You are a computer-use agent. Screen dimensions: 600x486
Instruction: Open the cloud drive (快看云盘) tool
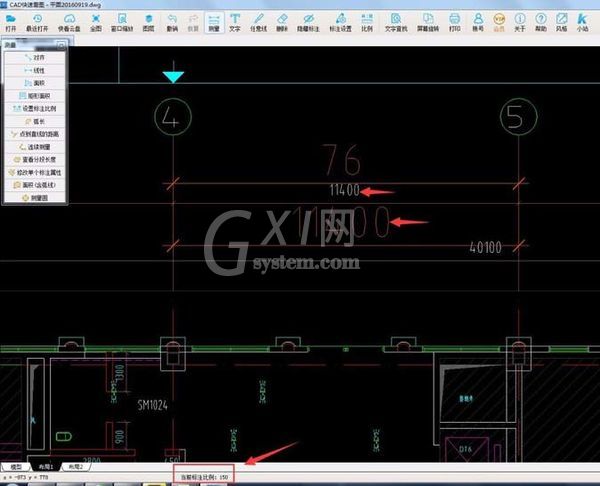(x=69, y=23)
